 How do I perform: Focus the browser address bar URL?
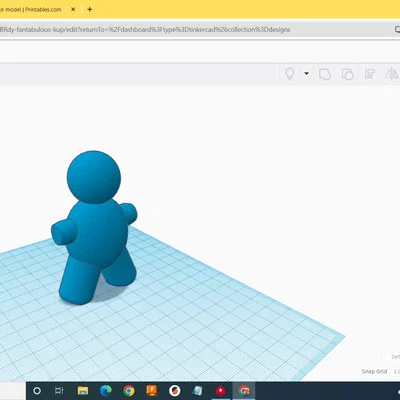145,30
